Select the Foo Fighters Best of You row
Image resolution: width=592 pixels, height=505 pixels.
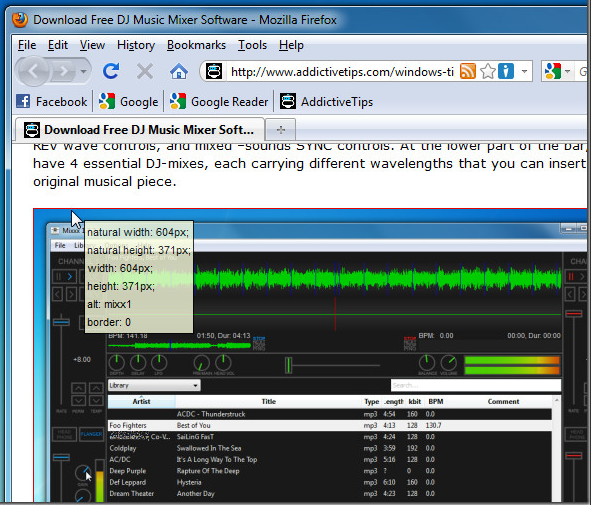329,425
